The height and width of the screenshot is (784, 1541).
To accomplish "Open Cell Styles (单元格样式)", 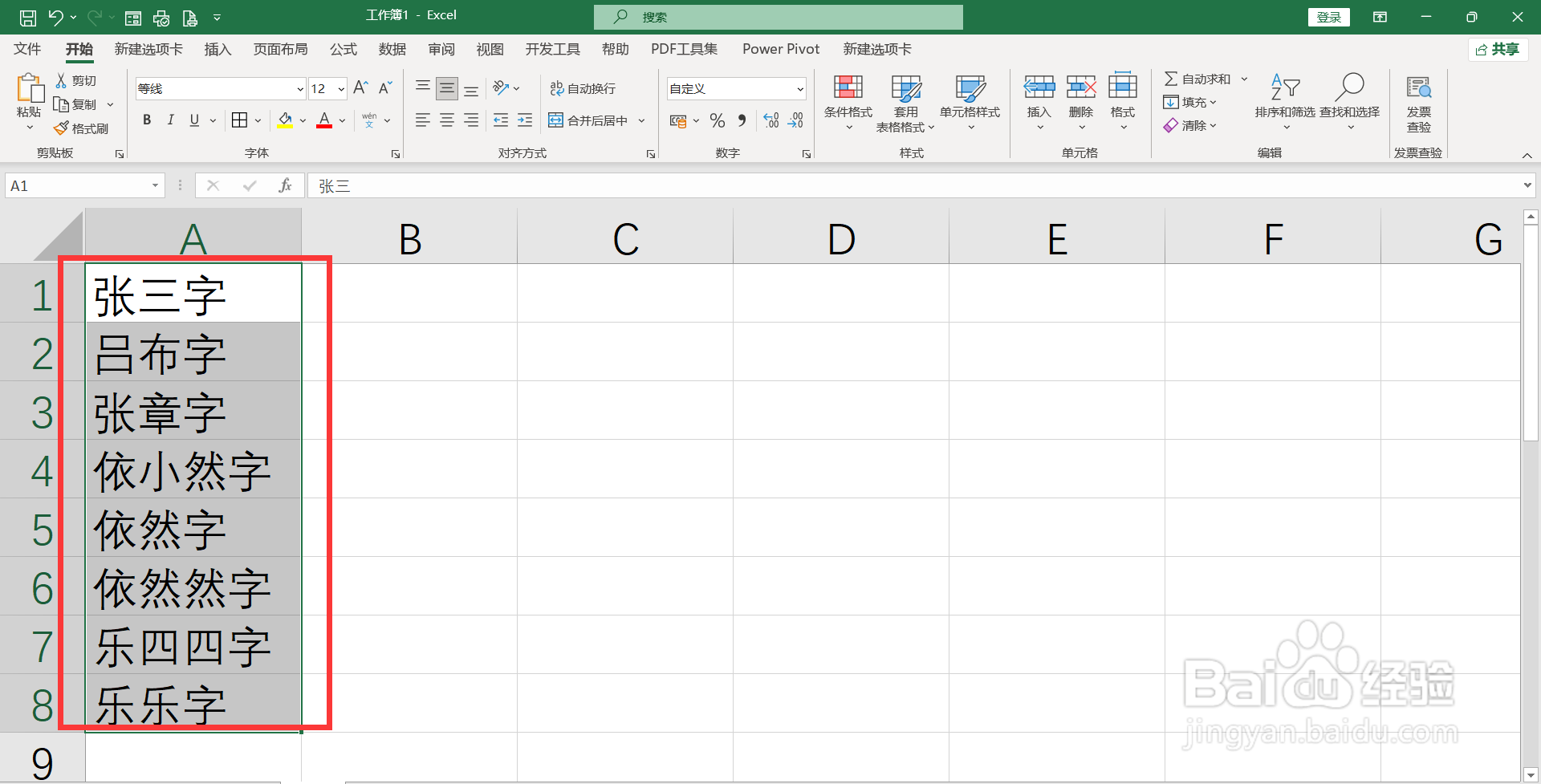I will point(970,102).
